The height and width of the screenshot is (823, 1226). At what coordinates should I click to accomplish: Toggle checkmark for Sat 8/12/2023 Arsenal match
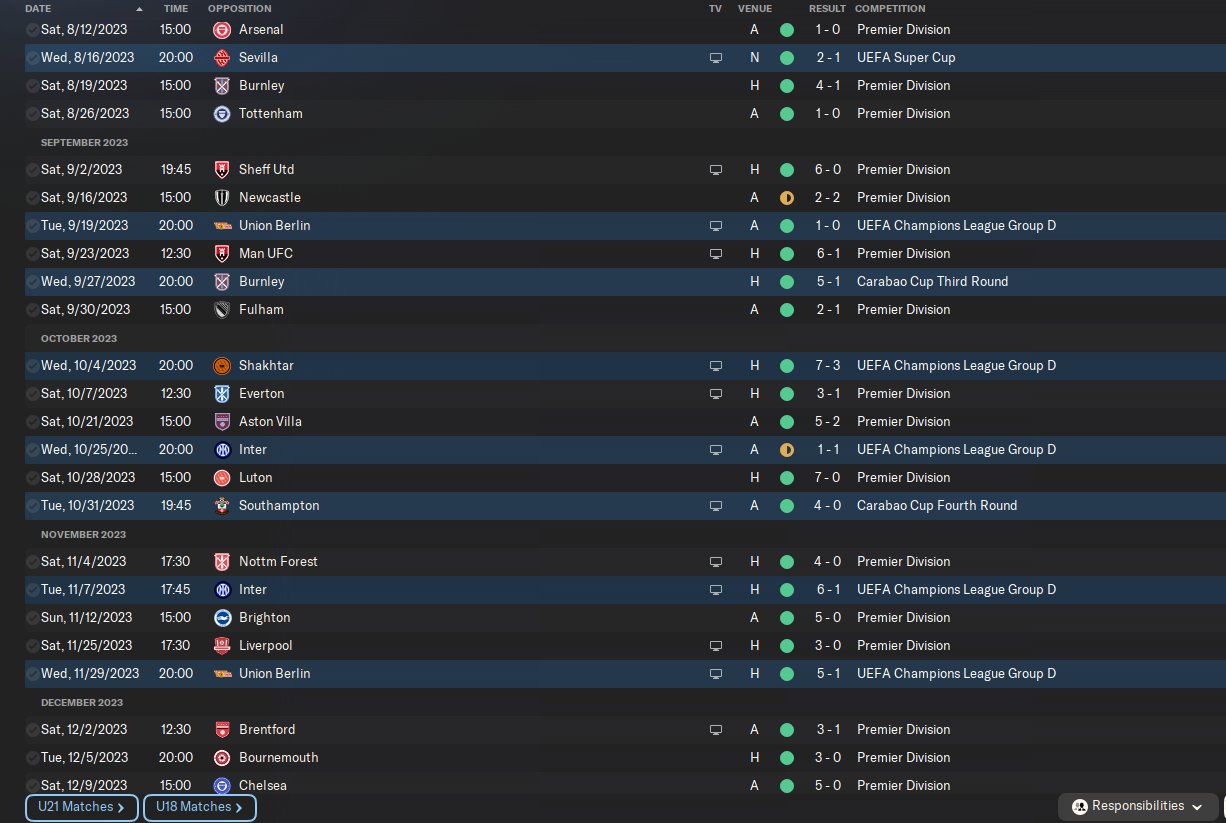click(x=33, y=30)
